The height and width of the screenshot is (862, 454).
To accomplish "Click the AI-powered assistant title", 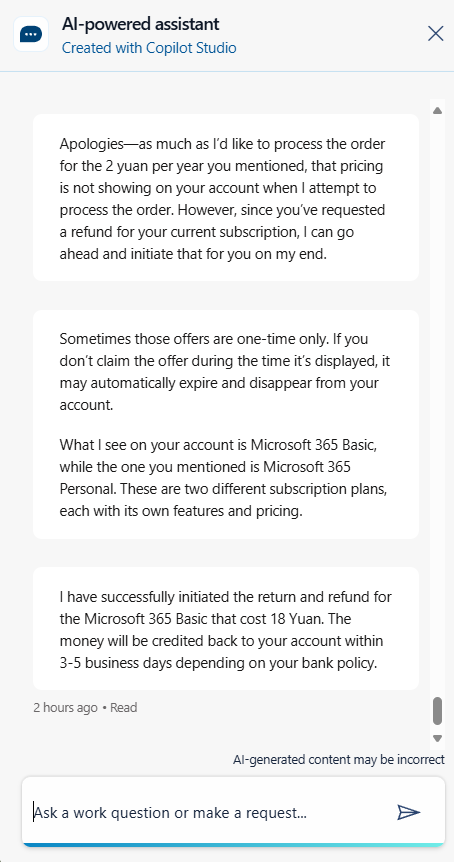I will click(140, 24).
